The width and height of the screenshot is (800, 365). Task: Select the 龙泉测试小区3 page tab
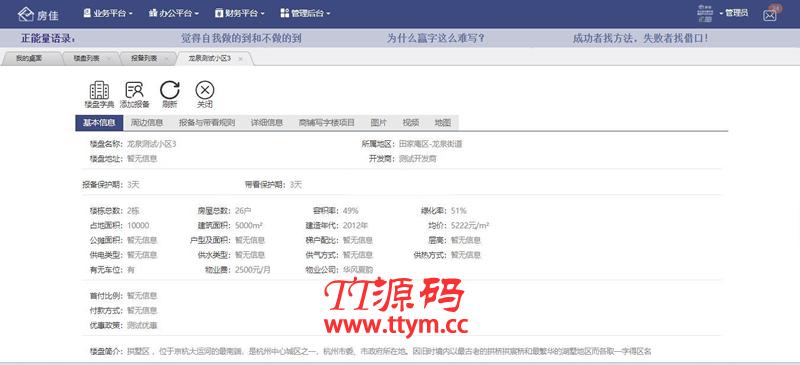210,59
